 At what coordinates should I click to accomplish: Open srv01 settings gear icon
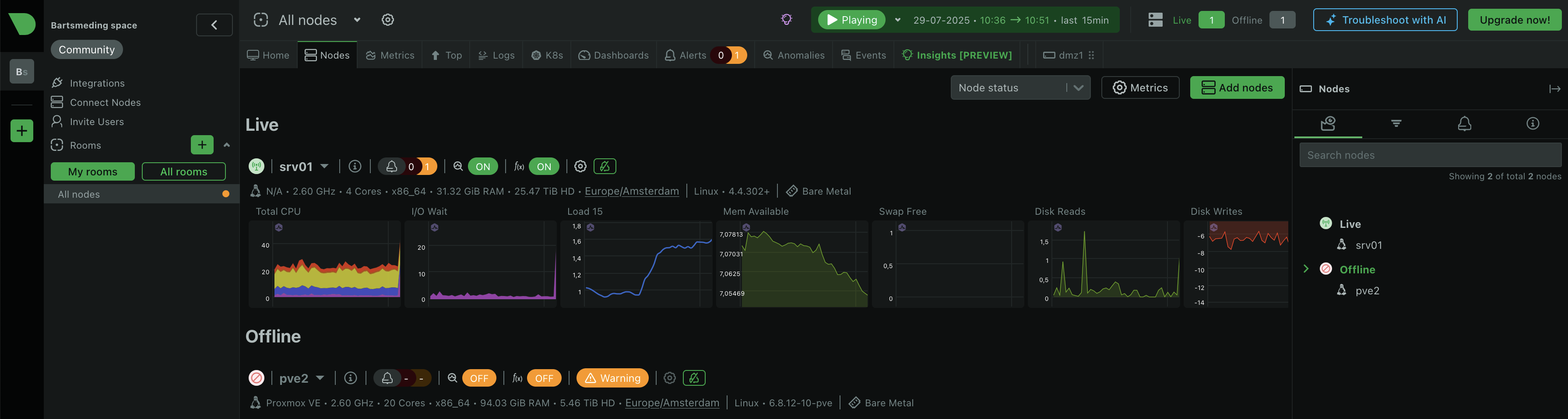[x=581, y=166]
